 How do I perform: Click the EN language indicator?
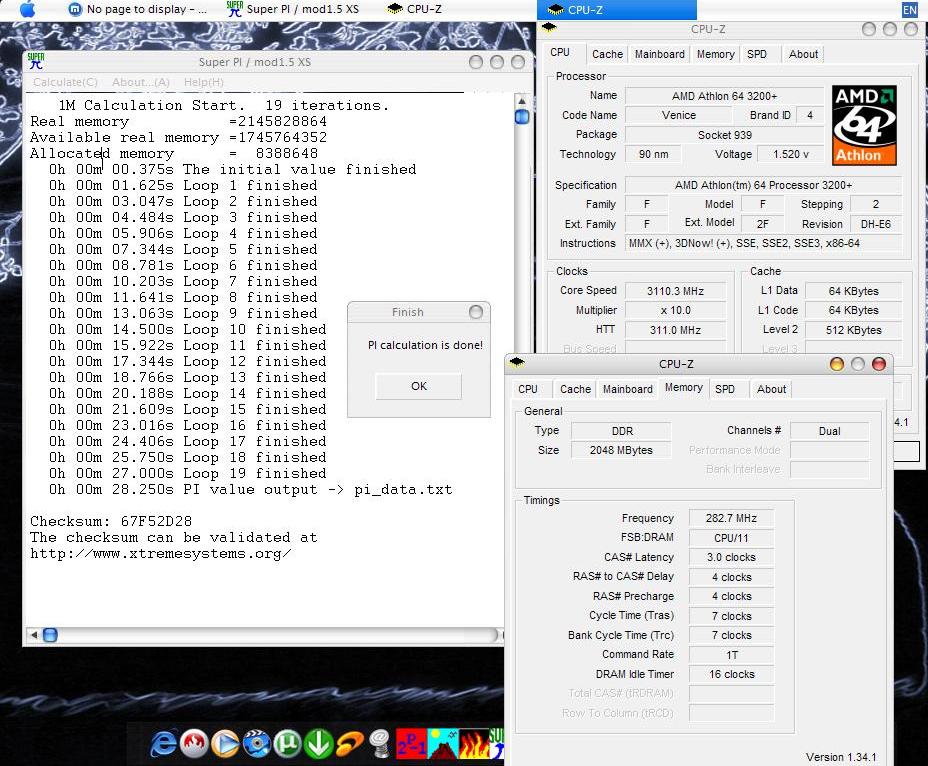click(910, 9)
